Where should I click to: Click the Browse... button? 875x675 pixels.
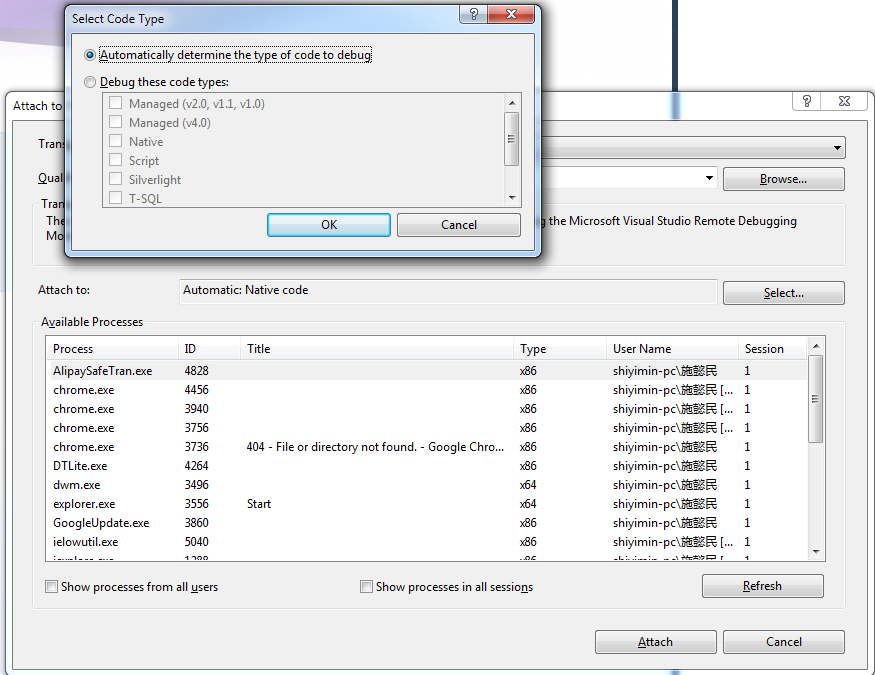tap(783, 179)
